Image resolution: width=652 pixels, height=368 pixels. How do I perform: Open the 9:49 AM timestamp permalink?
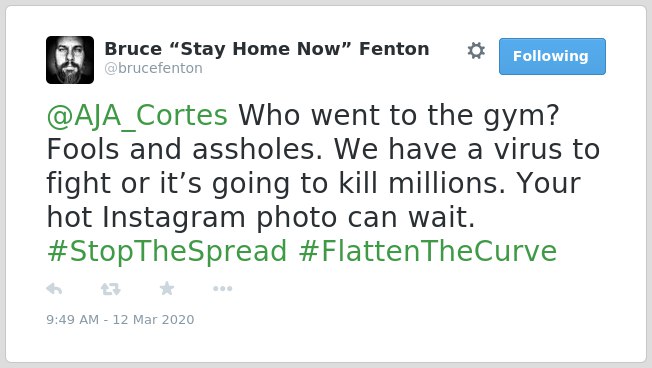pos(72,319)
